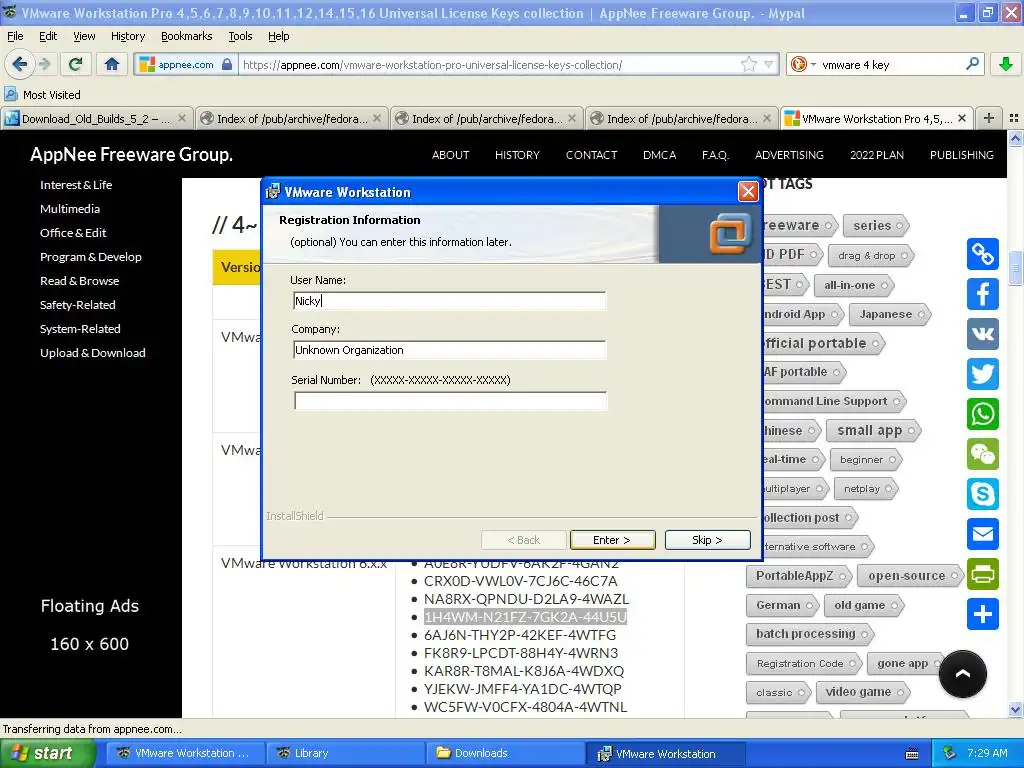Click the User Name field in installer
This screenshot has height=768, width=1024.
450,301
